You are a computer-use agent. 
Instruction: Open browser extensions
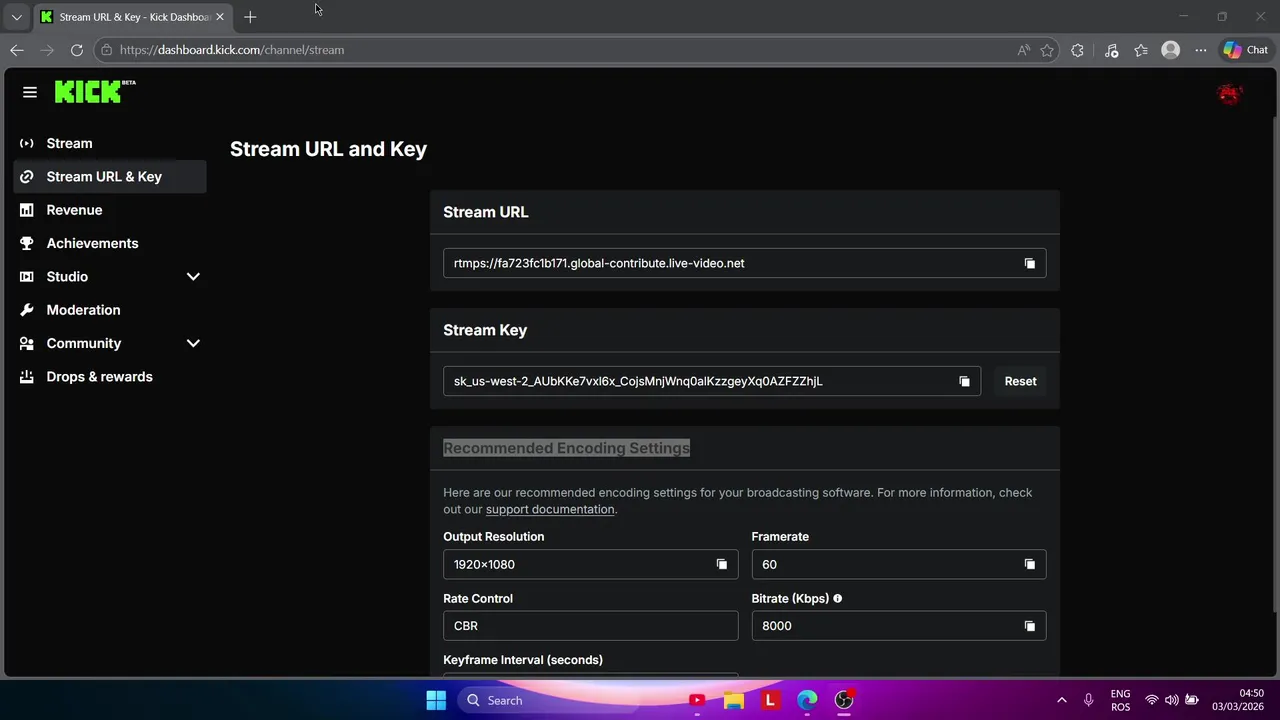click(1077, 50)
